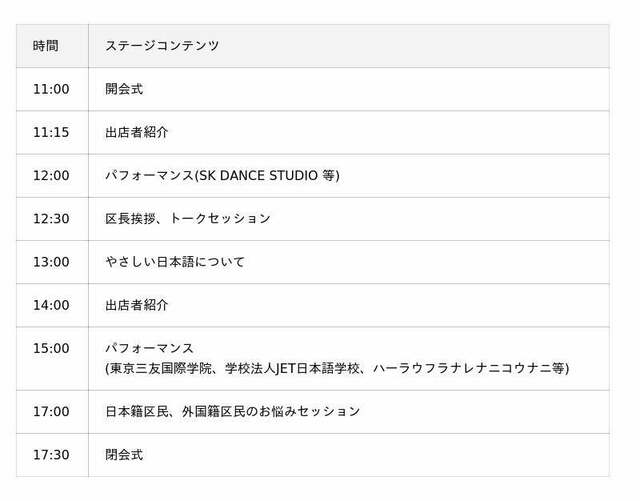Viewport: 640px width, 501px height.
Task: Click the 時間 column header
Action: point(46,46)
